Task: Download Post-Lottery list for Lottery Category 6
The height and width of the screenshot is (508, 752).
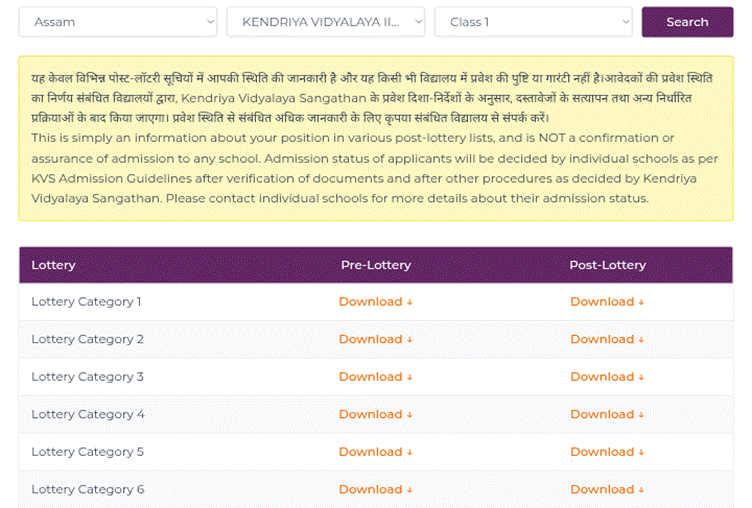Action: [607, 489]
